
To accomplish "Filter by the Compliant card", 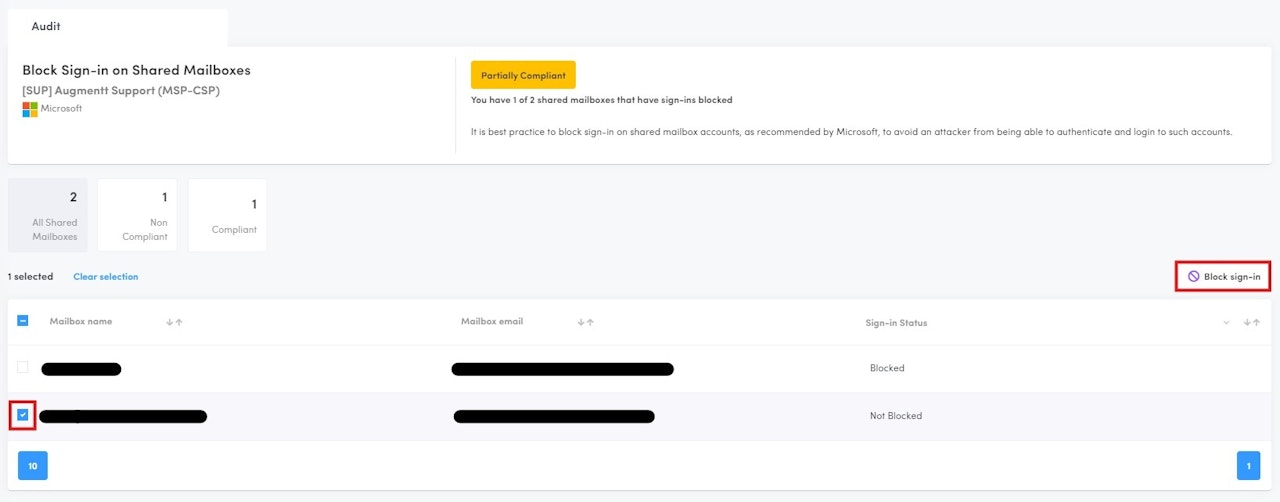I will pyautogui.click(x=228, y=215).
